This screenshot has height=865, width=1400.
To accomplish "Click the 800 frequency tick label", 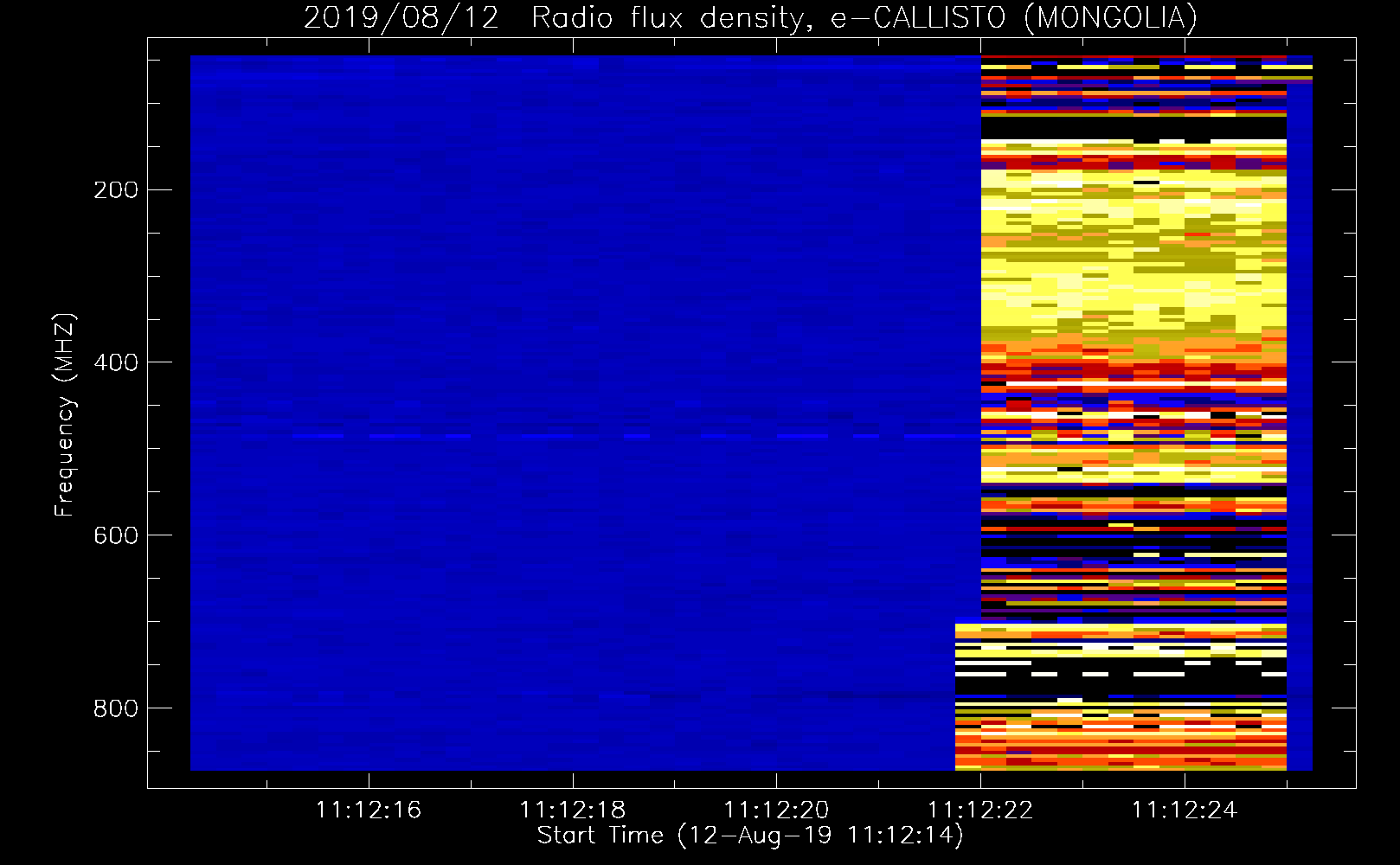I will point(116,708).
